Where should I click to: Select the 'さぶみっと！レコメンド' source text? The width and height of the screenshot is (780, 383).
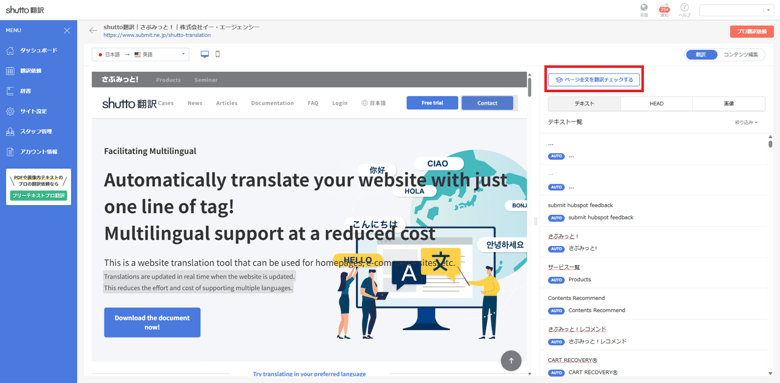[576, 329]
